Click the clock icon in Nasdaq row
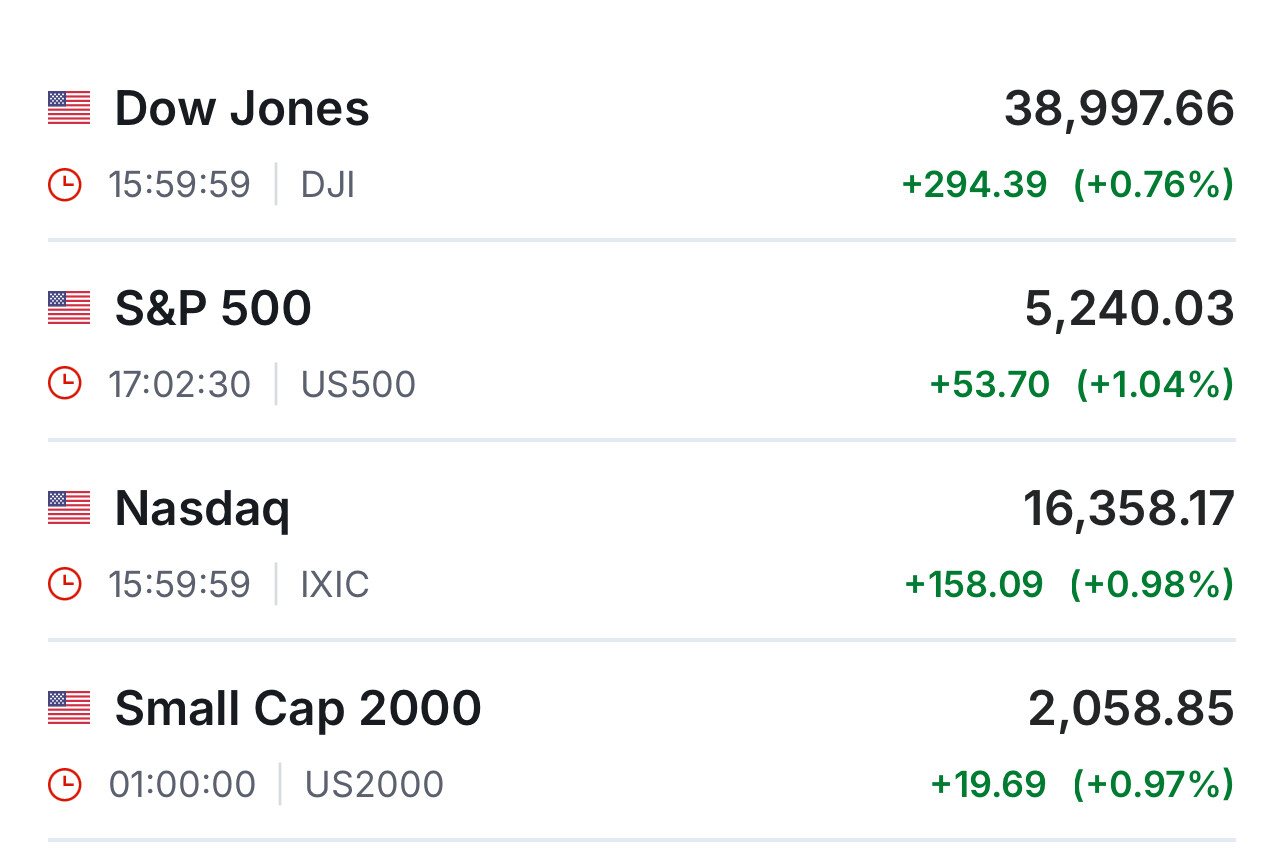This screenshot has width=1284, height=857. 65,584
